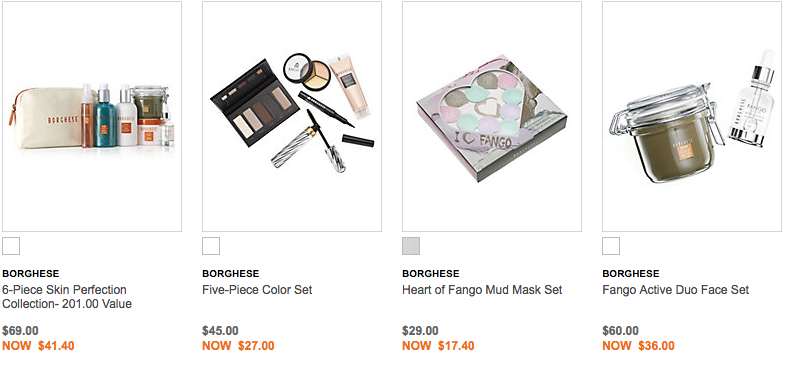Viewport: 785px width, 373px height.
Task: Select gray swatch under Heart of Fango set
Action: click(411, 246)
